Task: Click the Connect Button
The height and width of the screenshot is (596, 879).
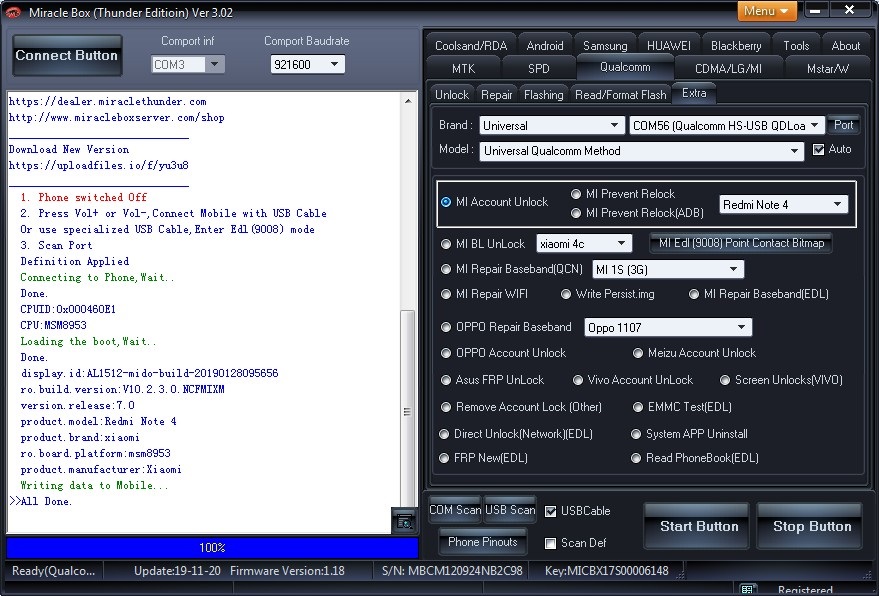Action: click(67, 56)
